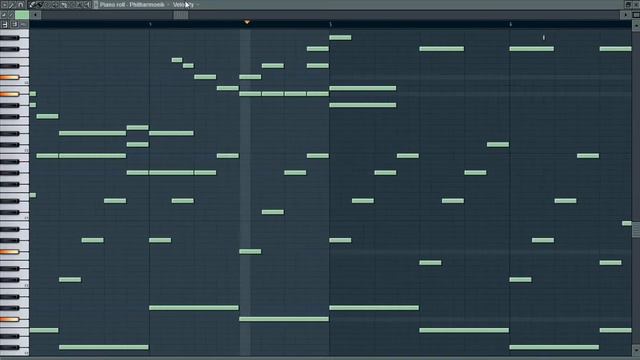The height and width of the screenshot is (360, 640).
Task: Click the vertical scrollbar thumb at right edge
Action: click(x=636, y=229)
